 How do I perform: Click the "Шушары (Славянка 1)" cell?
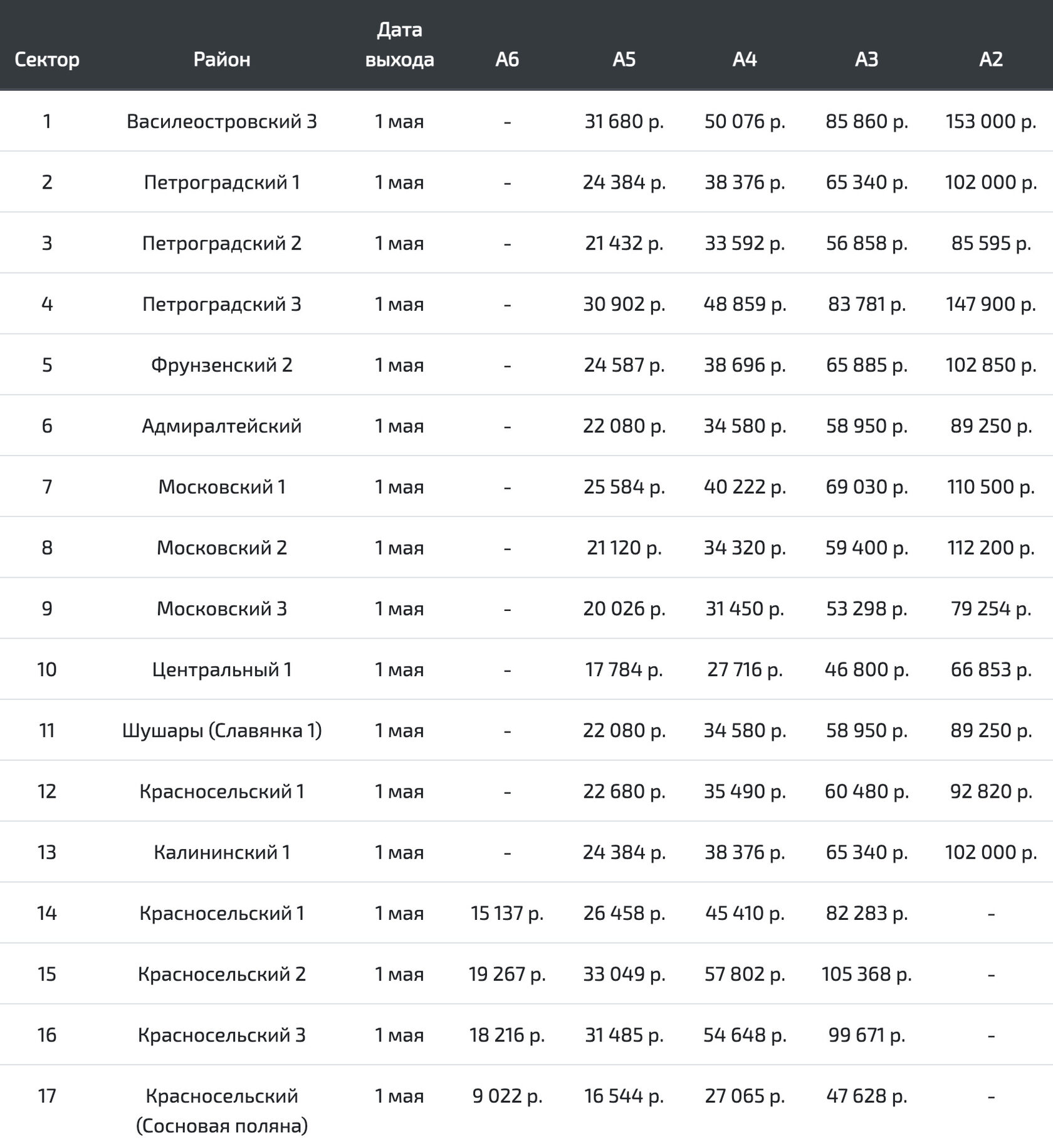point(222,731)
